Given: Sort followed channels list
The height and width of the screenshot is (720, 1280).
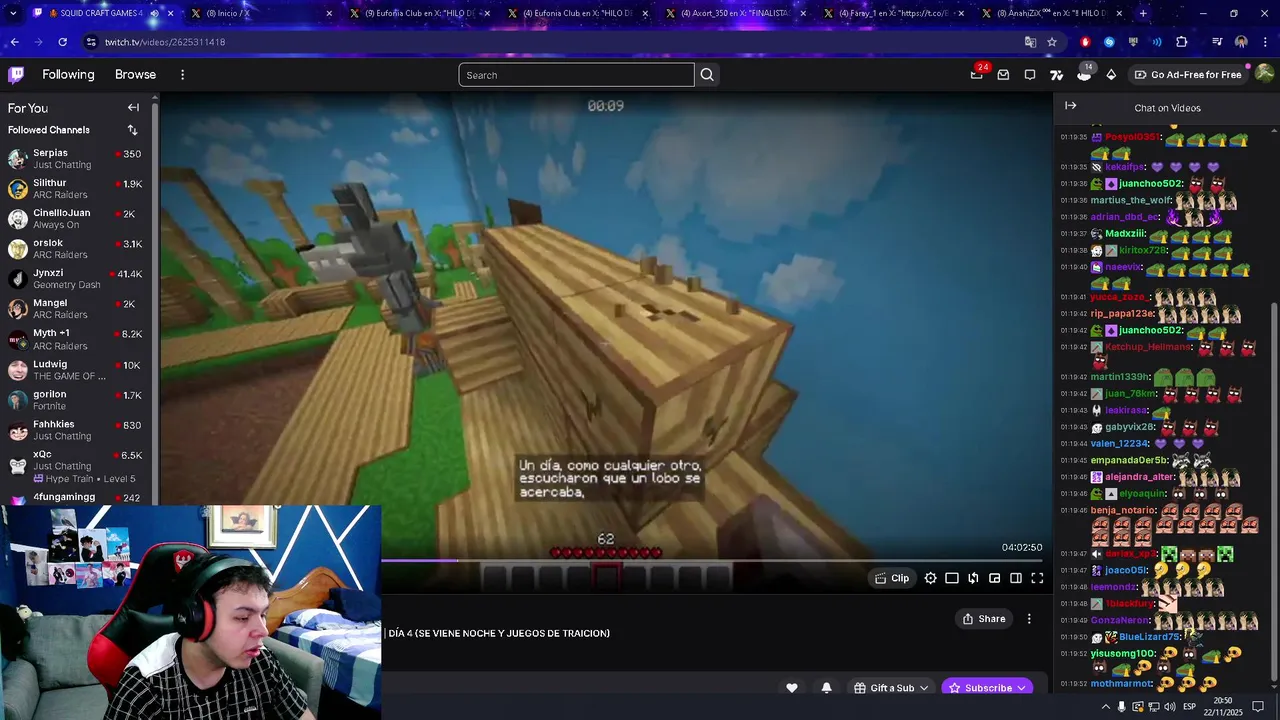Looking at the screenshot, I should pyautogui.click(x=132, y=130).
